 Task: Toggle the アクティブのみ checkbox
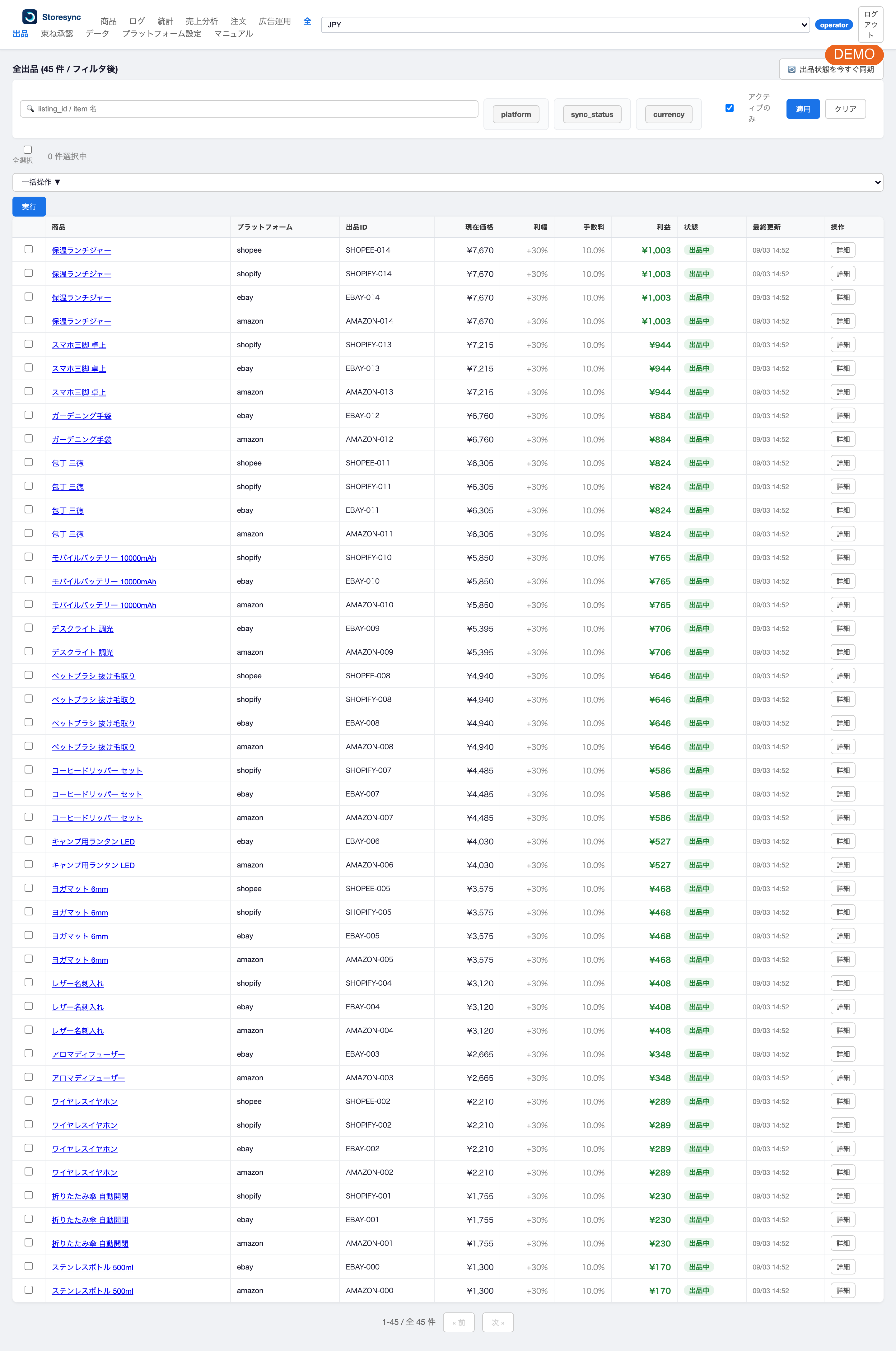[729, 108]
